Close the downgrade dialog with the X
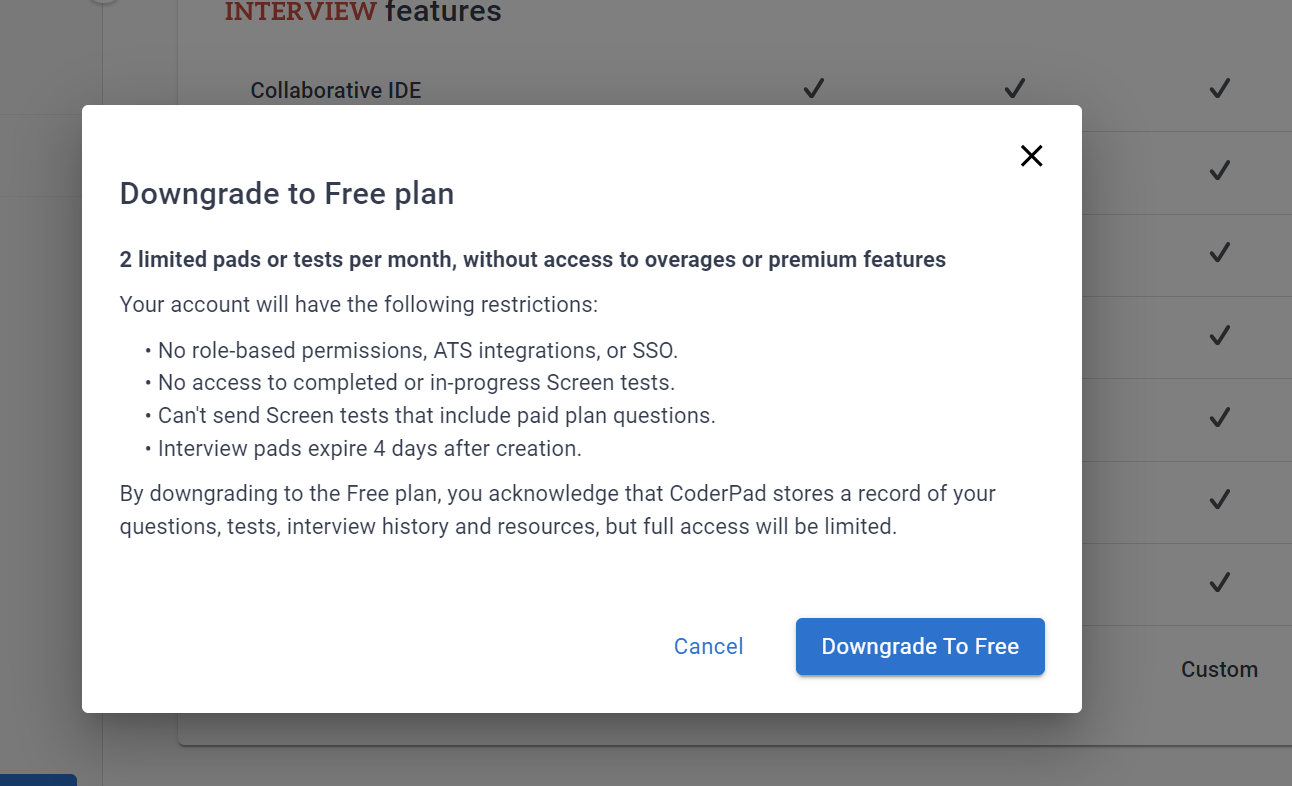 pyautogui.click(x=1031, y=156)
